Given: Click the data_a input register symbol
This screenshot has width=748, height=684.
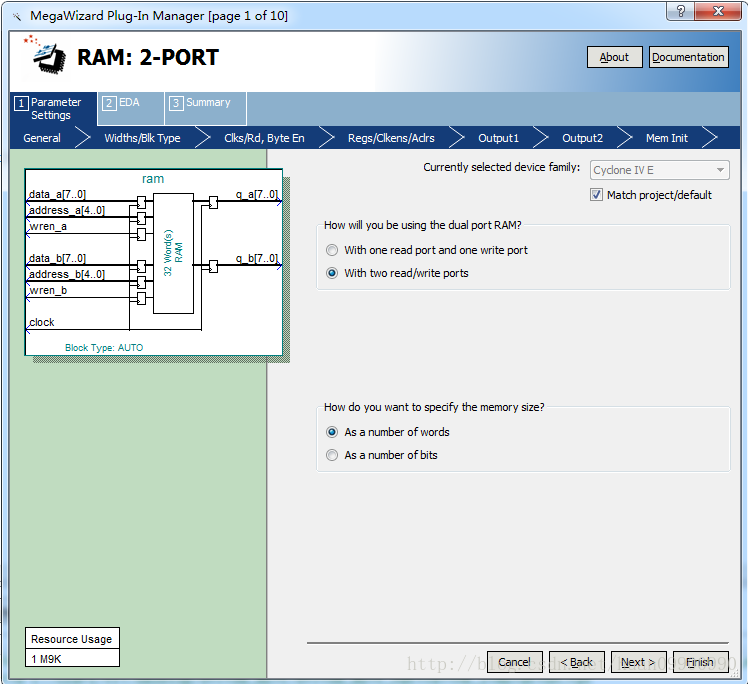Looking at the screenshot, I should pyautogui.click(x=141, y=202).
